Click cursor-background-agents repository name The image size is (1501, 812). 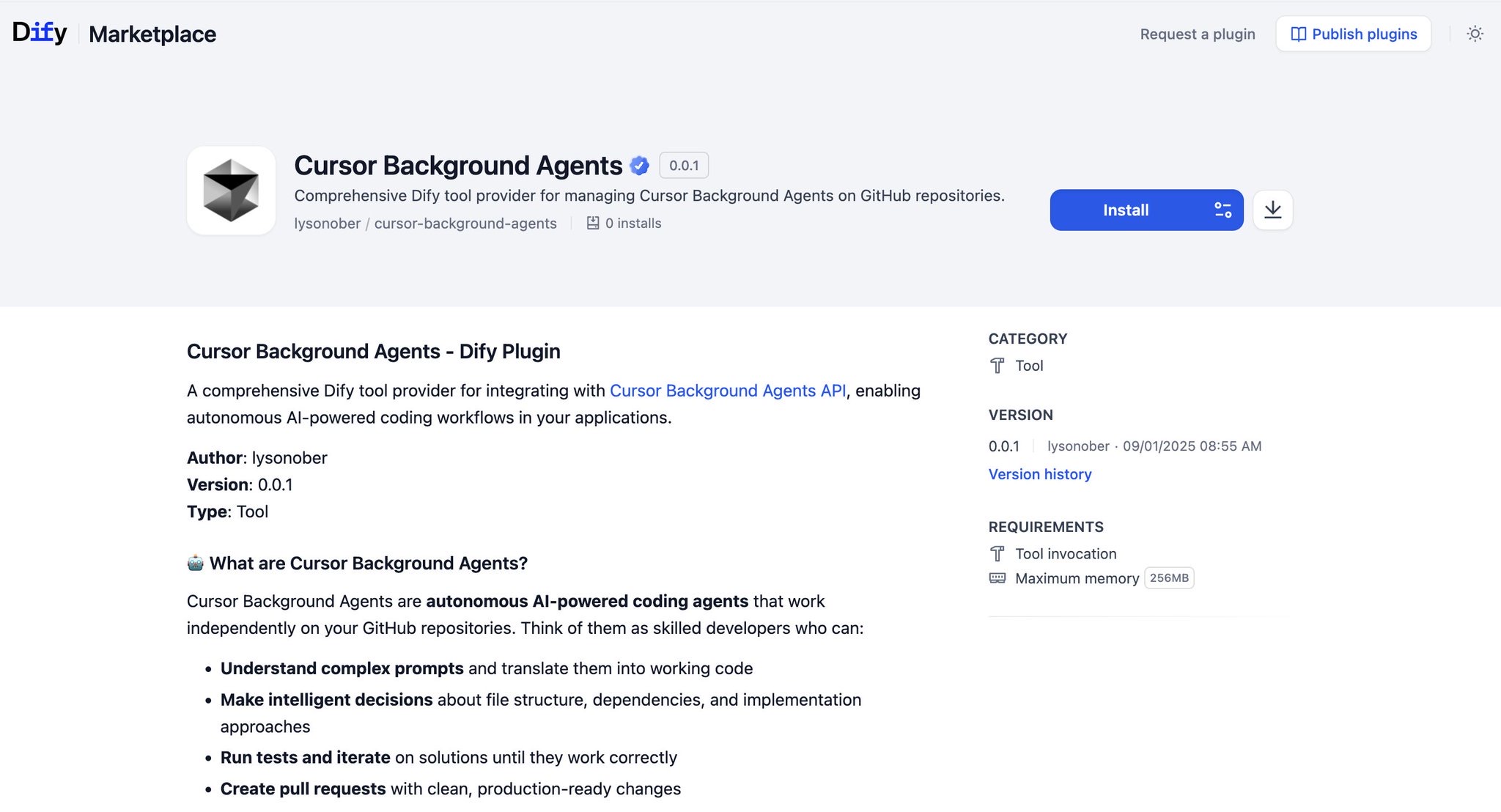click(465, 223)
